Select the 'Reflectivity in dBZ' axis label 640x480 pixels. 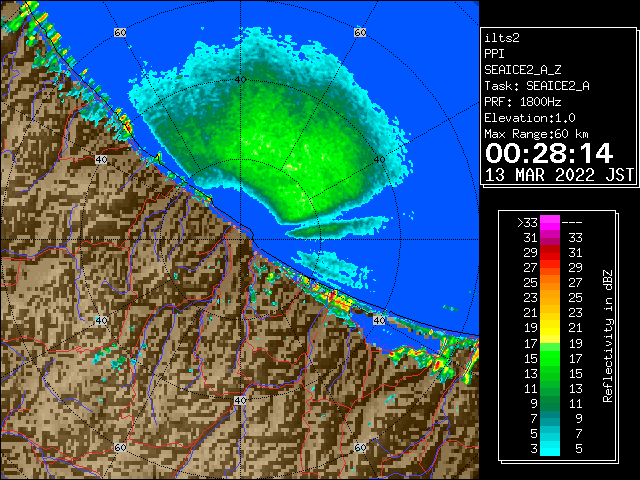608,336
